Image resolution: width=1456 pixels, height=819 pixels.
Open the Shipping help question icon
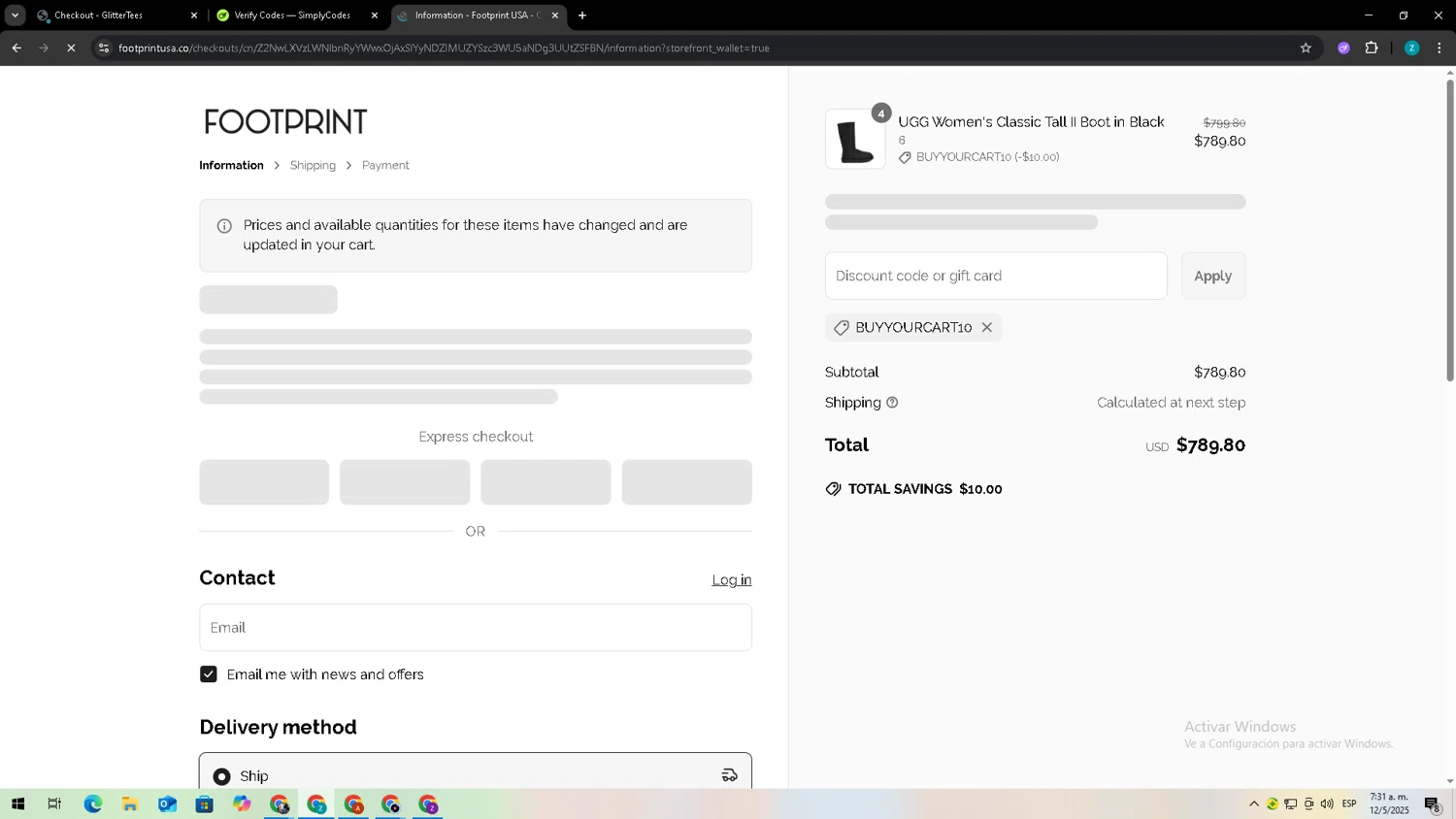point(892,403)
